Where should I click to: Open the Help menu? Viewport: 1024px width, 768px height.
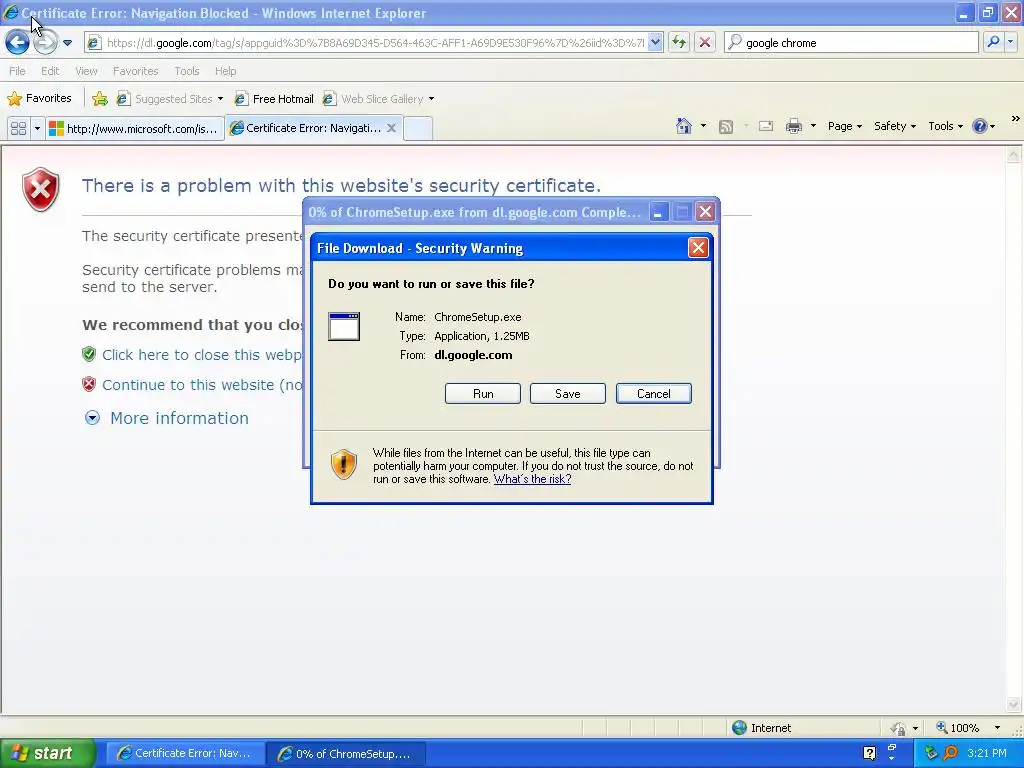click(225, 71)
